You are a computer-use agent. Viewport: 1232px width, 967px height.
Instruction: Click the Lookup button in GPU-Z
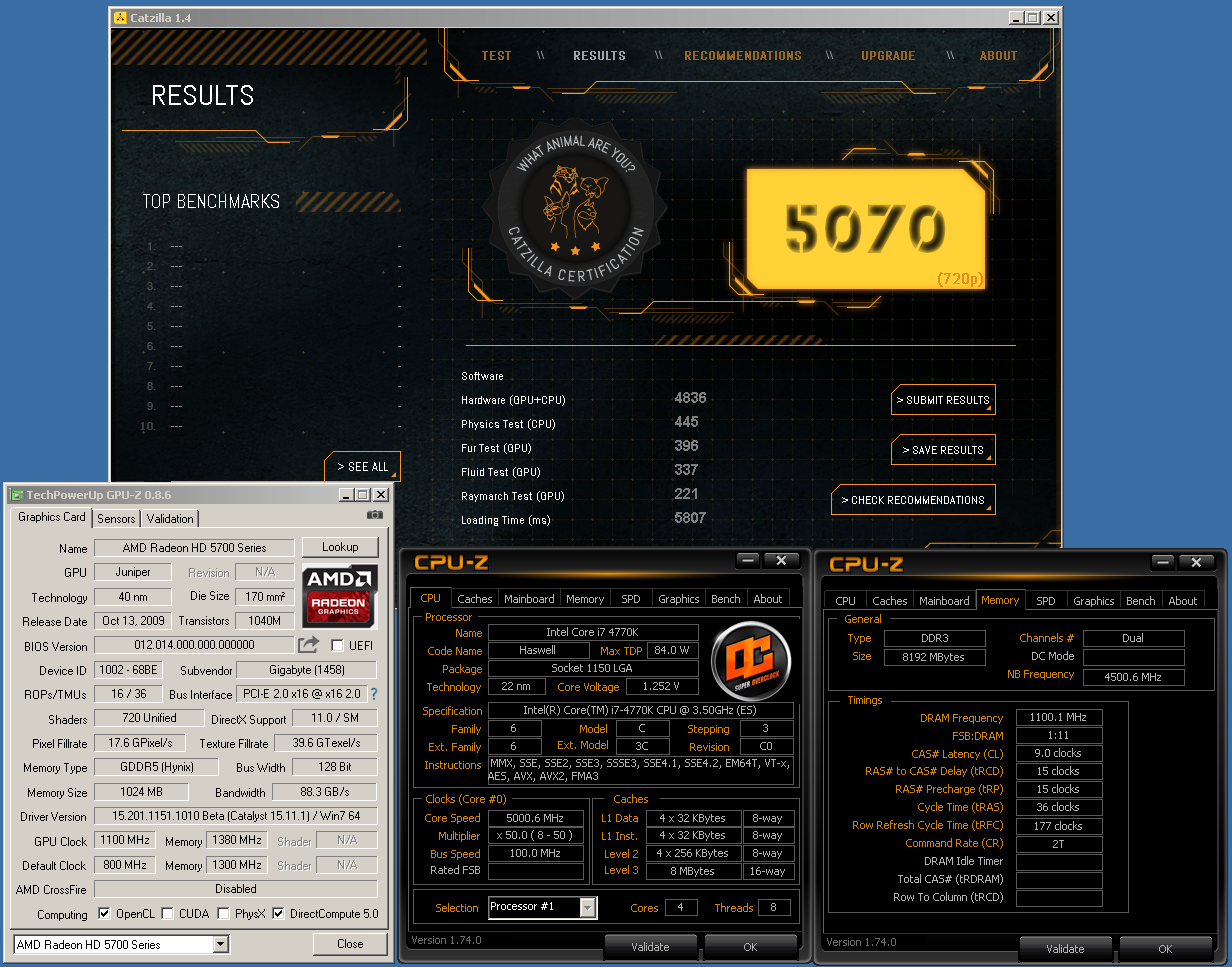(x=340, y=547)
